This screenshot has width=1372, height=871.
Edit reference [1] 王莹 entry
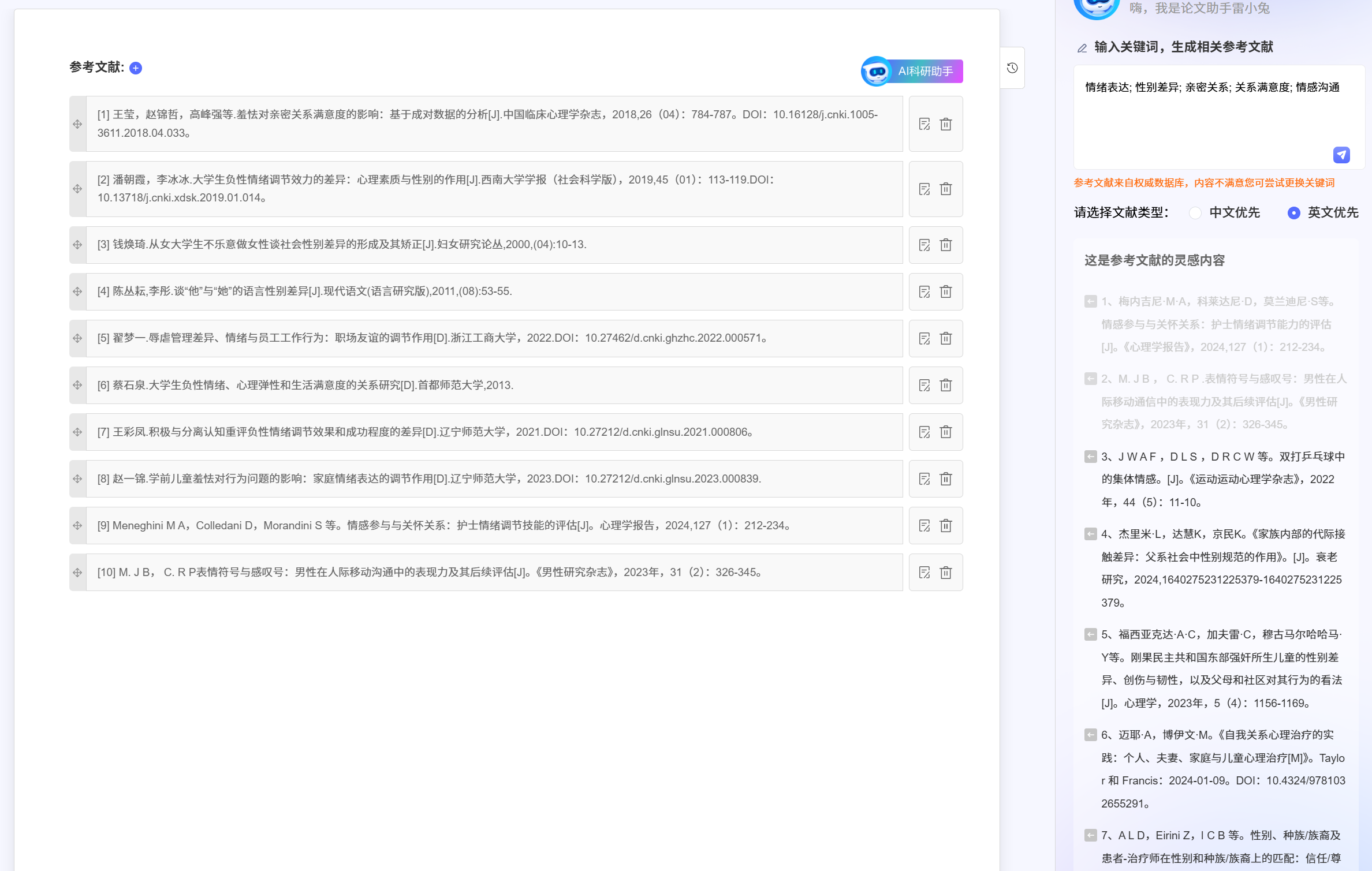[924, 124]
